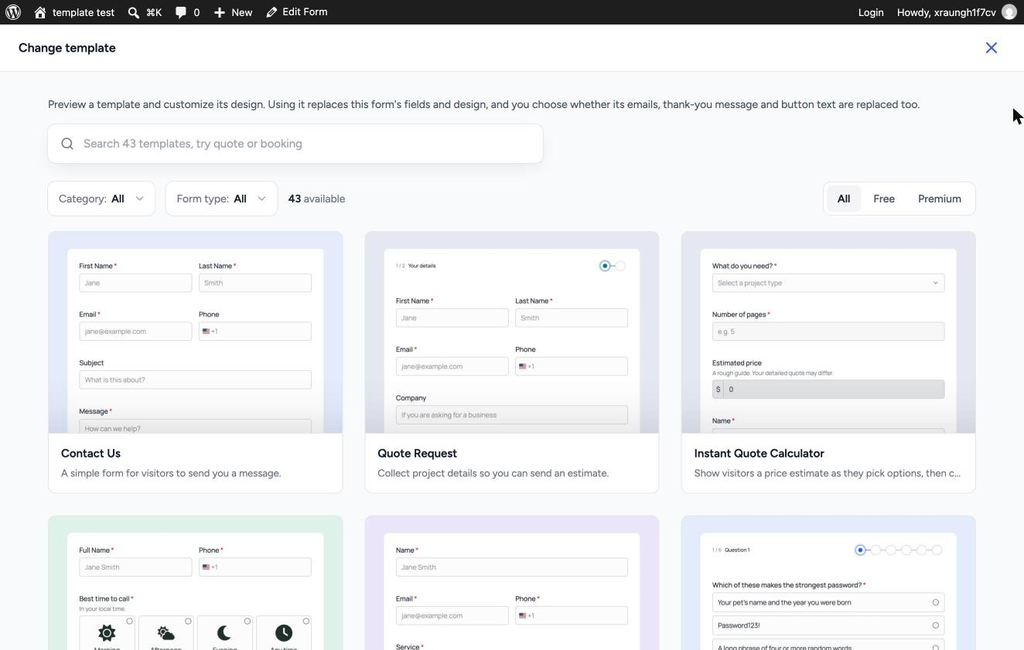Screen dimensions: 1024x650
Task: Select the Morning sun icon option
Action: 106,632
